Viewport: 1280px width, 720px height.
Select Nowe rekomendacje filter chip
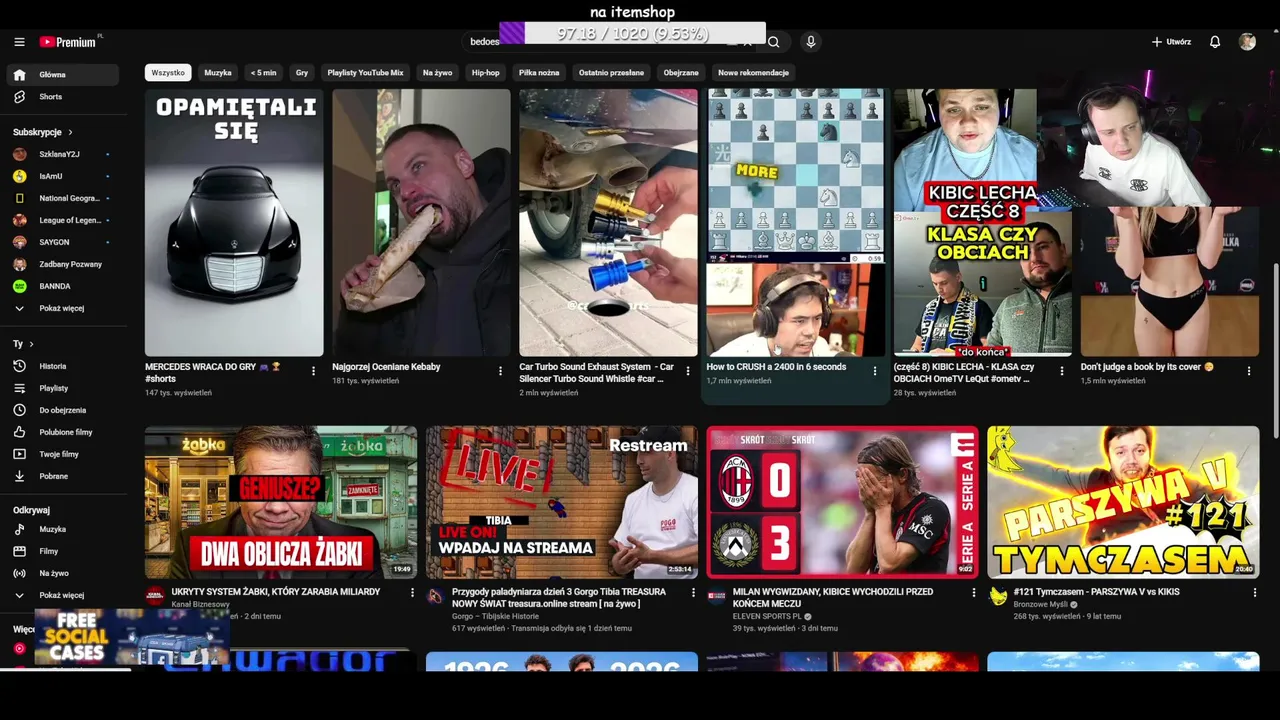pos(753,73)
